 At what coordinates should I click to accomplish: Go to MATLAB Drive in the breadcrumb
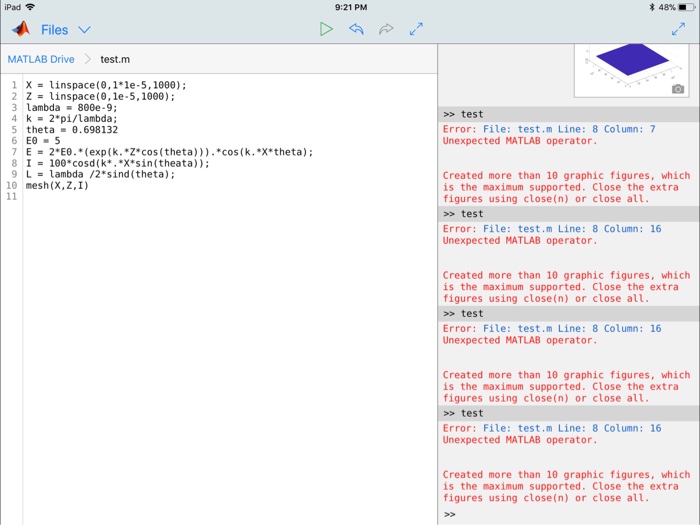pyautogui.click(x=41, y=59)
